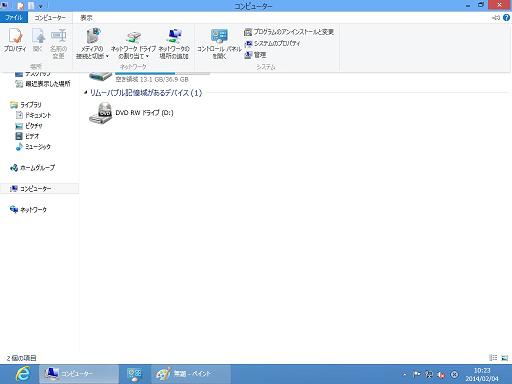Image resolution: width=512 pixels, height=384 pixels.
Task: Launch Internet Explorer from the taskbar
Action: click(x=23, y=374)
